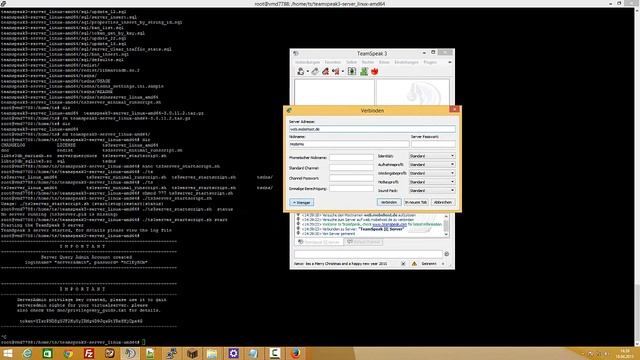Toggle the mute microphone toolbar icon

pos(336,71)
